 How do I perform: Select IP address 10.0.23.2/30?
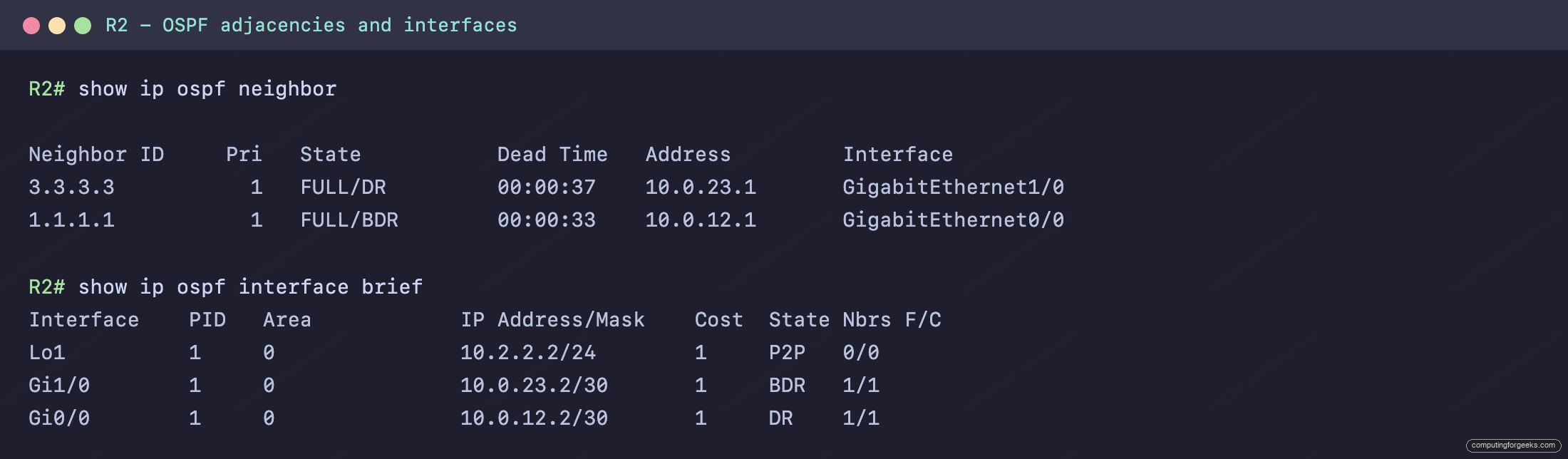coord(534,386)
